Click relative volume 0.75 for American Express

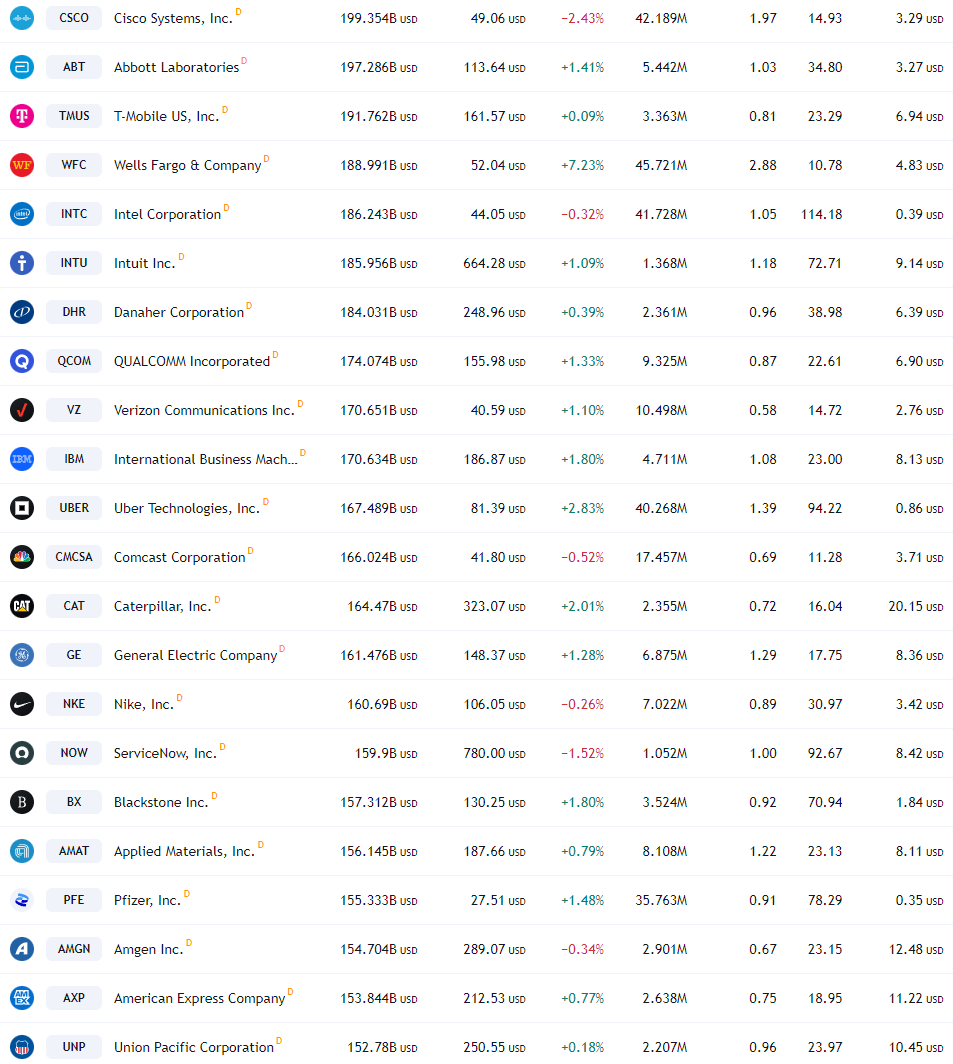tap(763, 998)
